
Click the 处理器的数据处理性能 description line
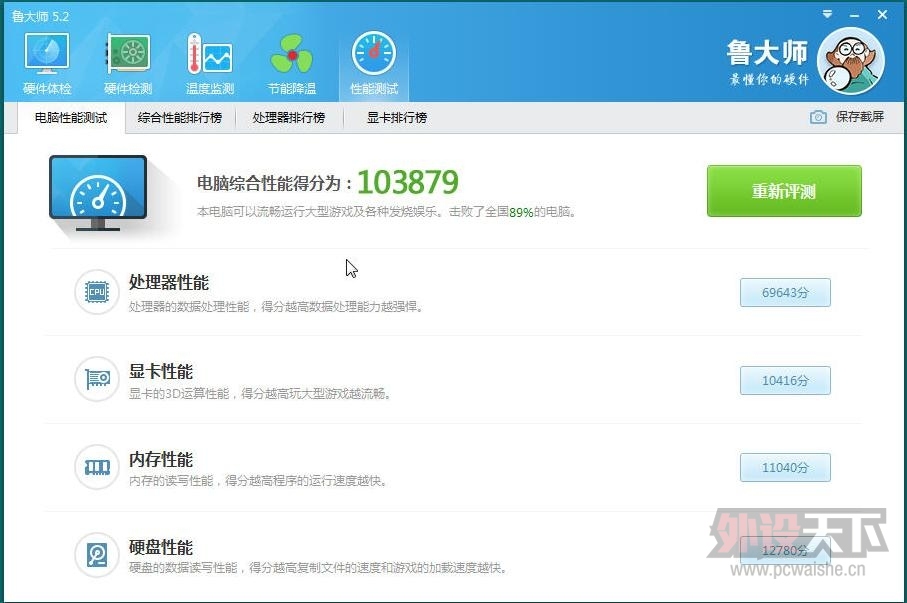point(276,307)
